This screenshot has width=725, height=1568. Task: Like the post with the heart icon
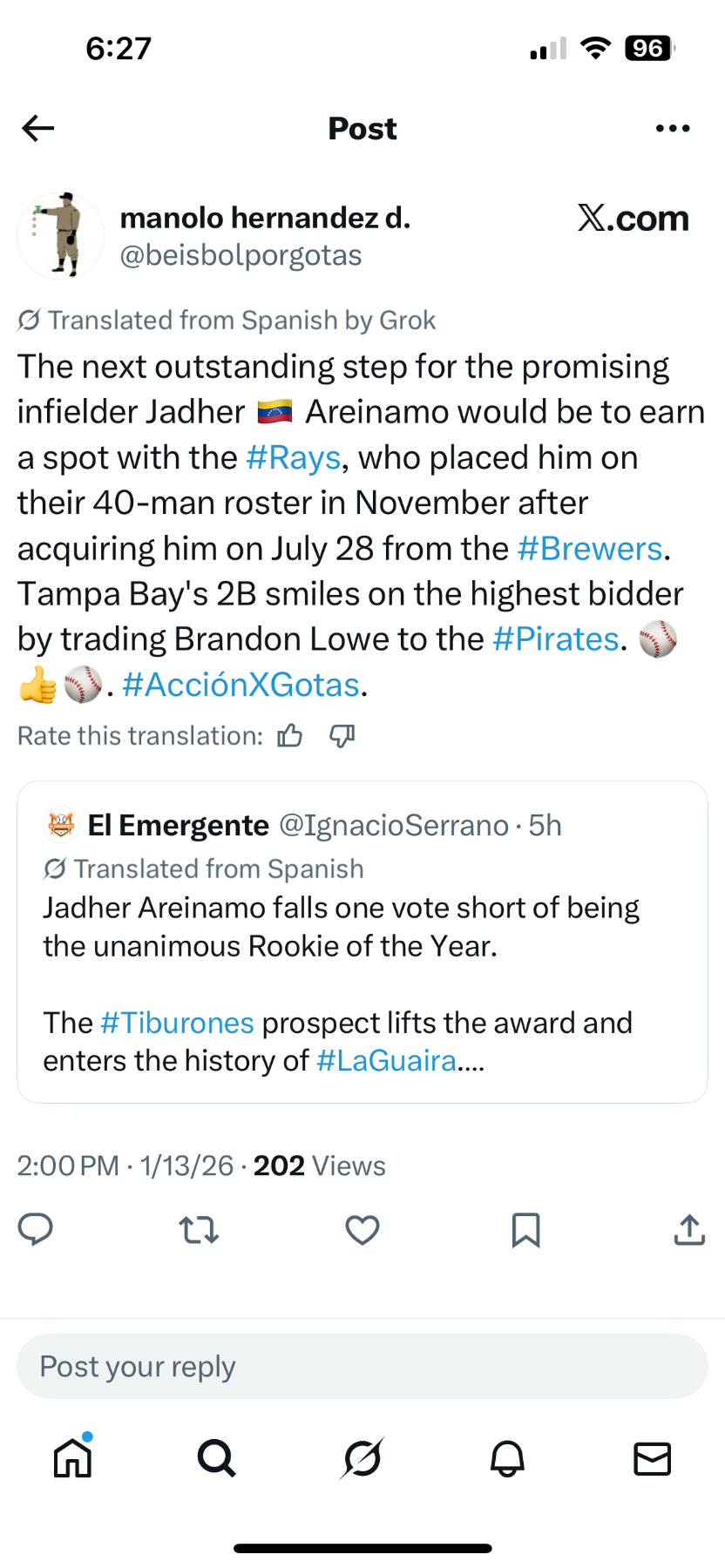(362, 1230)
